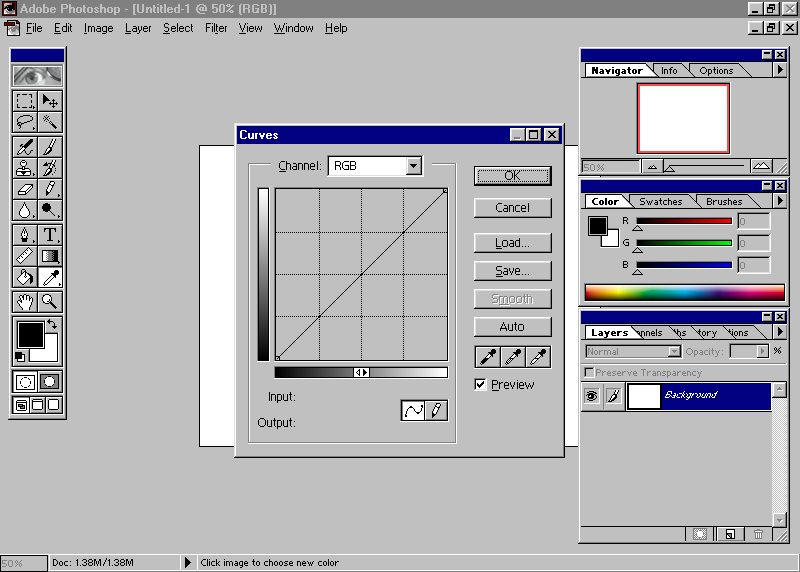Switch to standard screen mode
Screen dimensions: 800x572
tap(21, 405)
